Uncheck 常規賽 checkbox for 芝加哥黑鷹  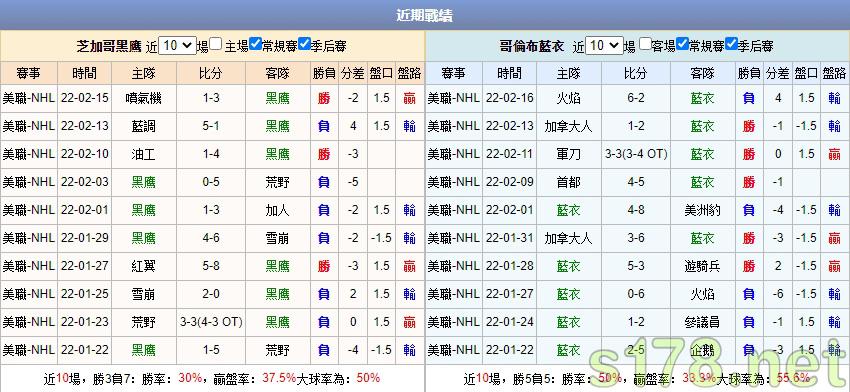point(256,44)
